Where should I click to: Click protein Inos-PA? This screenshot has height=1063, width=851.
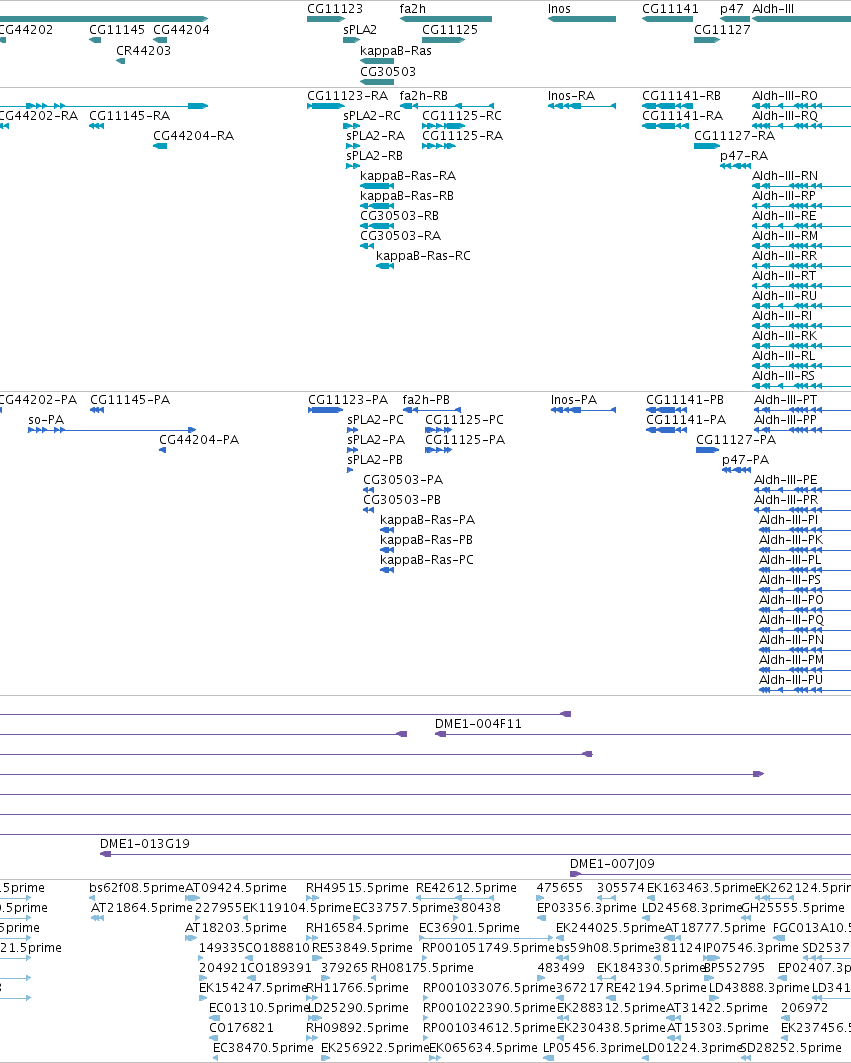click(574, 400)
